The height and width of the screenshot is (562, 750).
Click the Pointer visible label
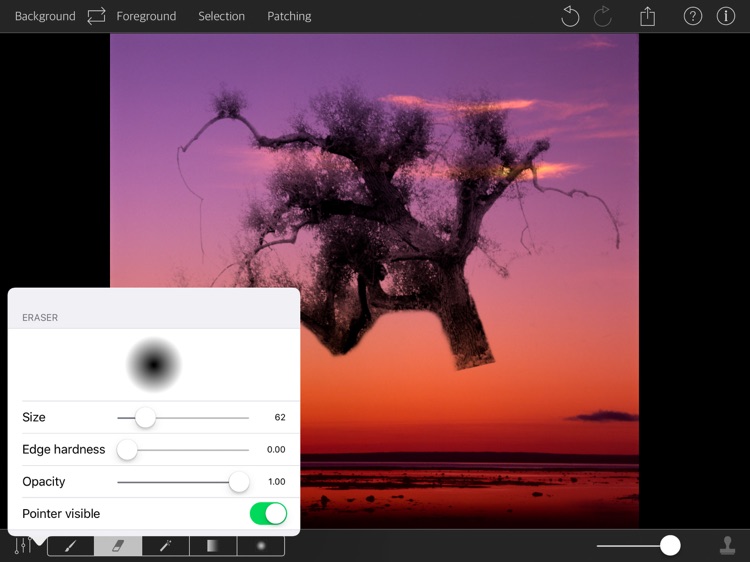(x=61, y=514)
